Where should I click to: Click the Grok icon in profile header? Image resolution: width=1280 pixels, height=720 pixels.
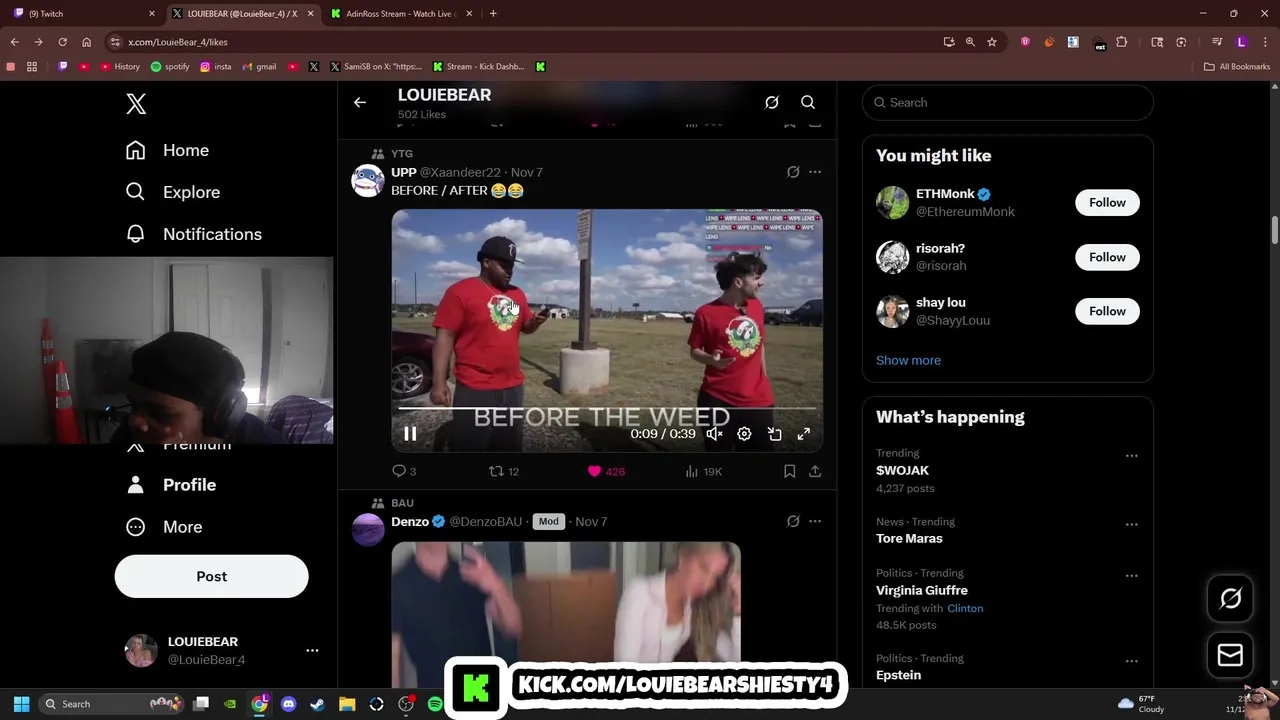click(772, 102)
